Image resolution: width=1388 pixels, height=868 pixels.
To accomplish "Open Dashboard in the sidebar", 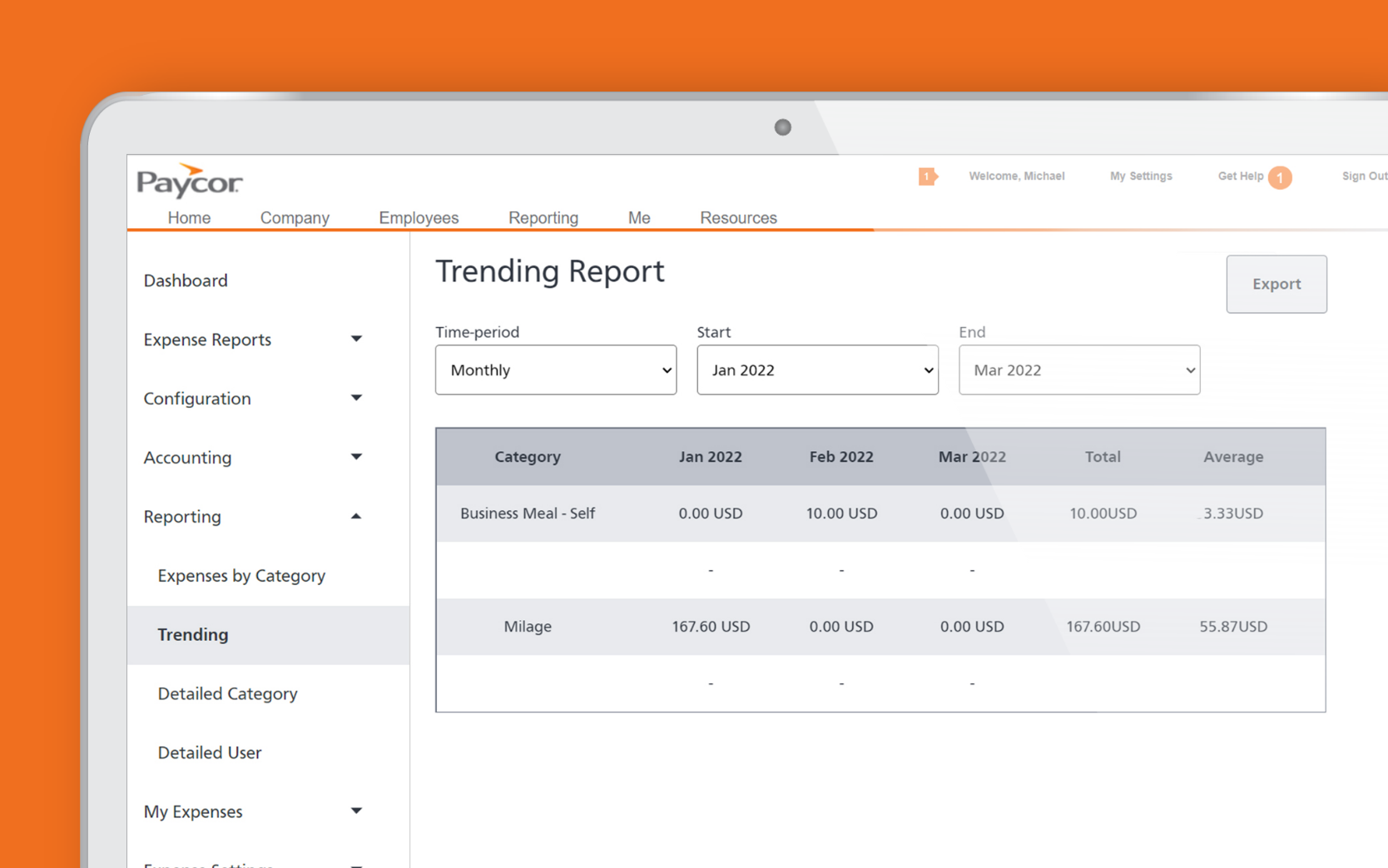I will 186,280.
